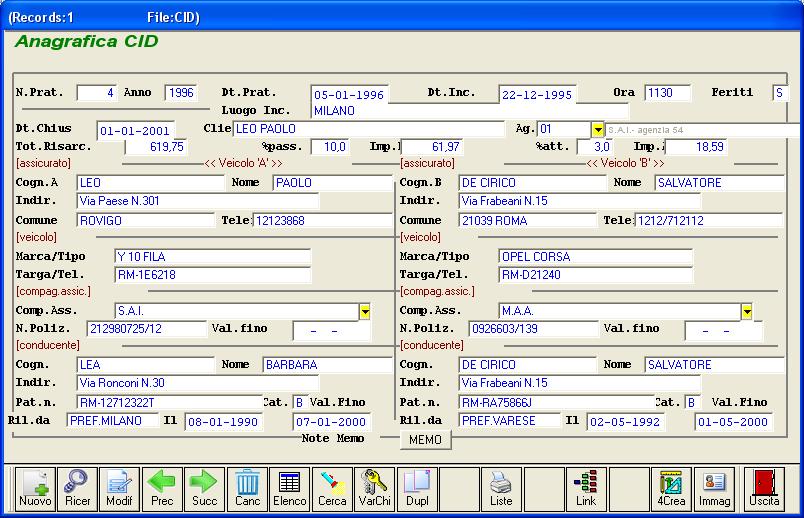
Task: Exit with the Uscita door icon
Action: tap(764, 489)
